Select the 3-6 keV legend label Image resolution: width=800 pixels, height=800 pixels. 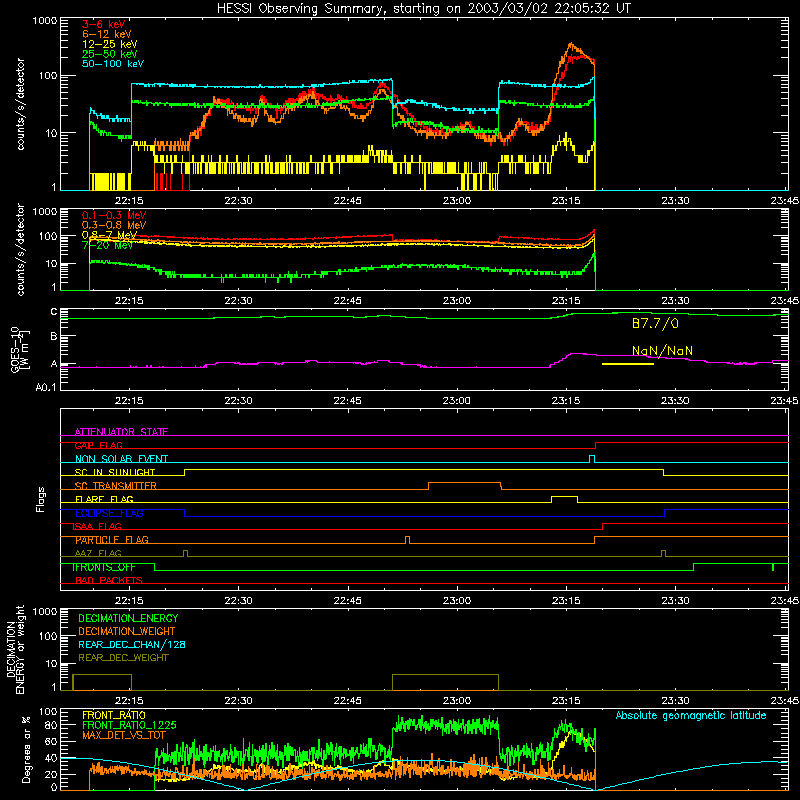[104, 24]
